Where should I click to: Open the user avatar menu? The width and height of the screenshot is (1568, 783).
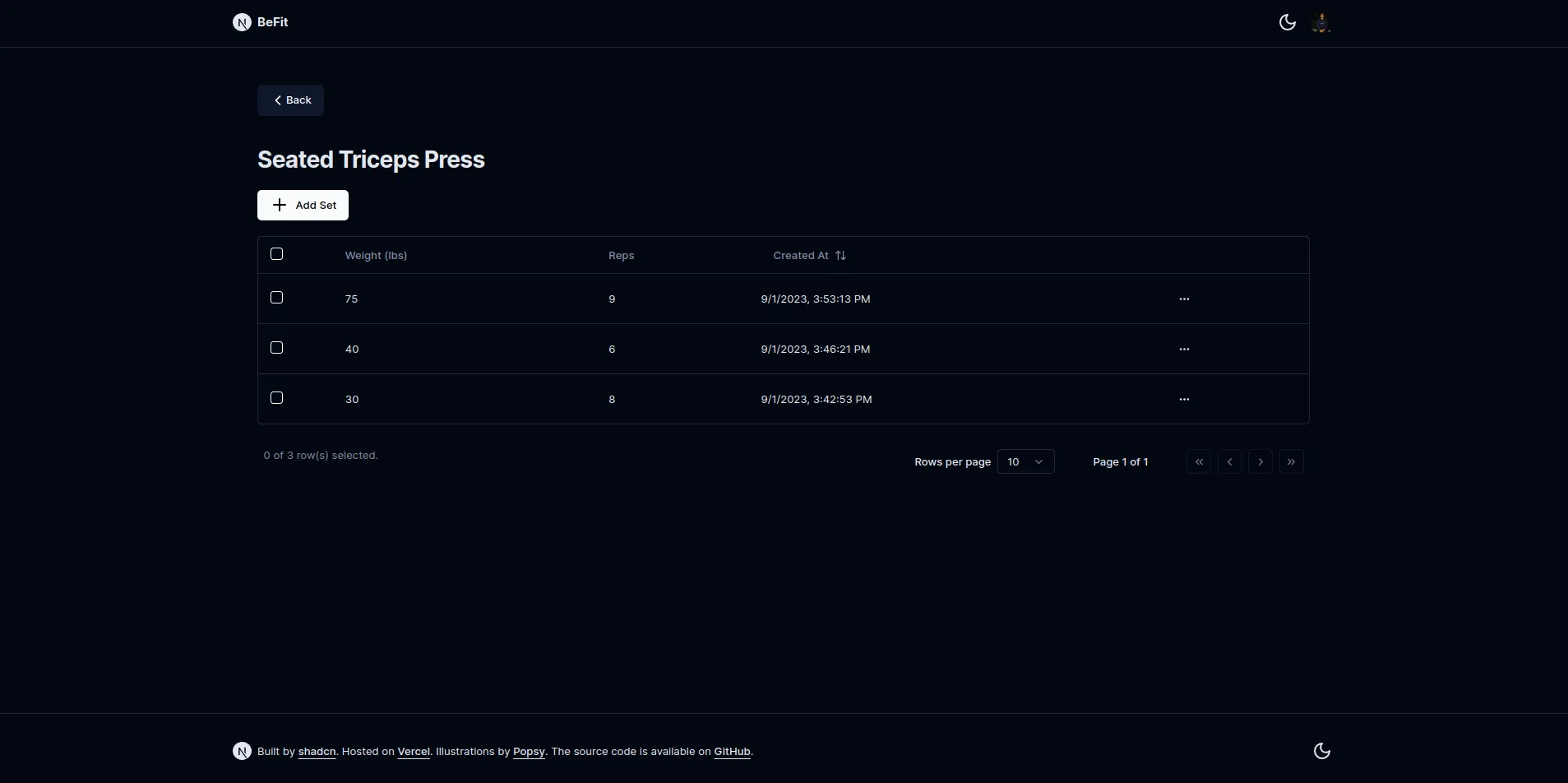point(1321,23)
